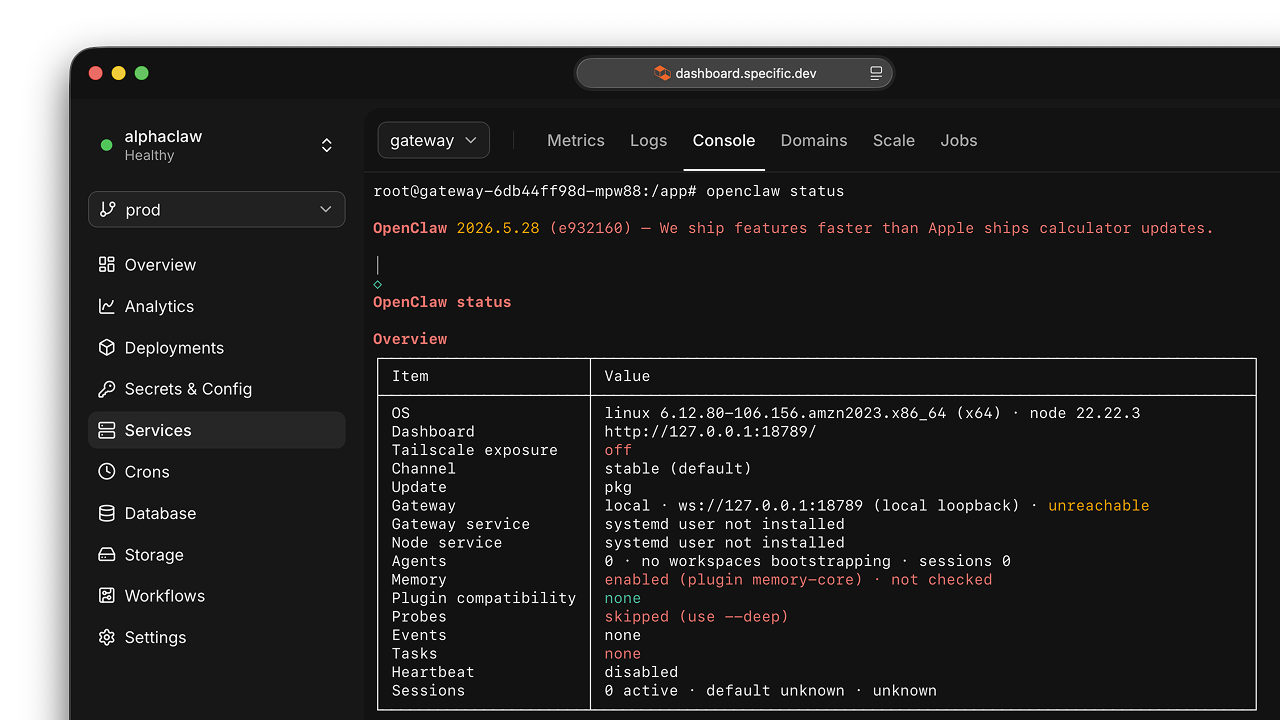The height and width of the screenshot is (720, 1280).
Task: Click the alphaclaw project name
Action: pos(163,136)
